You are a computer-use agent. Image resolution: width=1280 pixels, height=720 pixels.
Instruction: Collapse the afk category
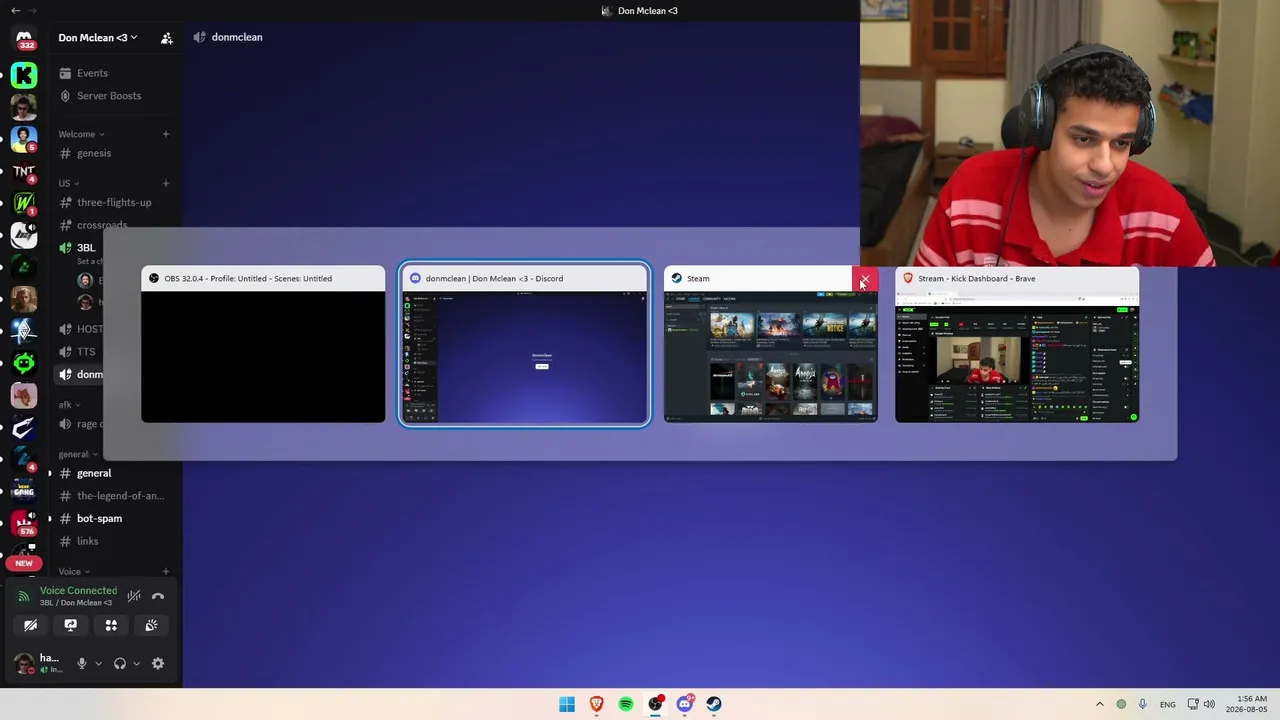point(69,405)
